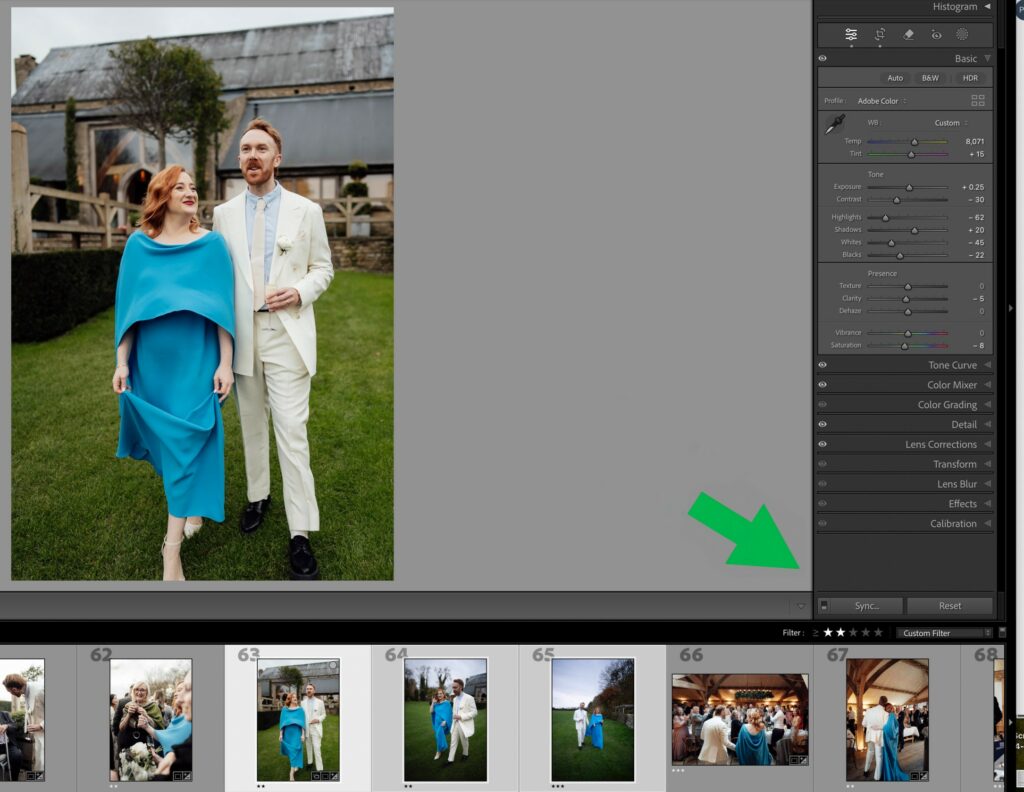
Task: Enable HDR editing mode
Action: [x=969, y=77]
